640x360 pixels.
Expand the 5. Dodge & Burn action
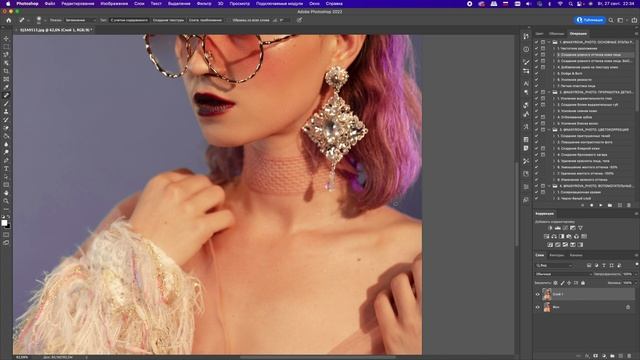[555, 73]
